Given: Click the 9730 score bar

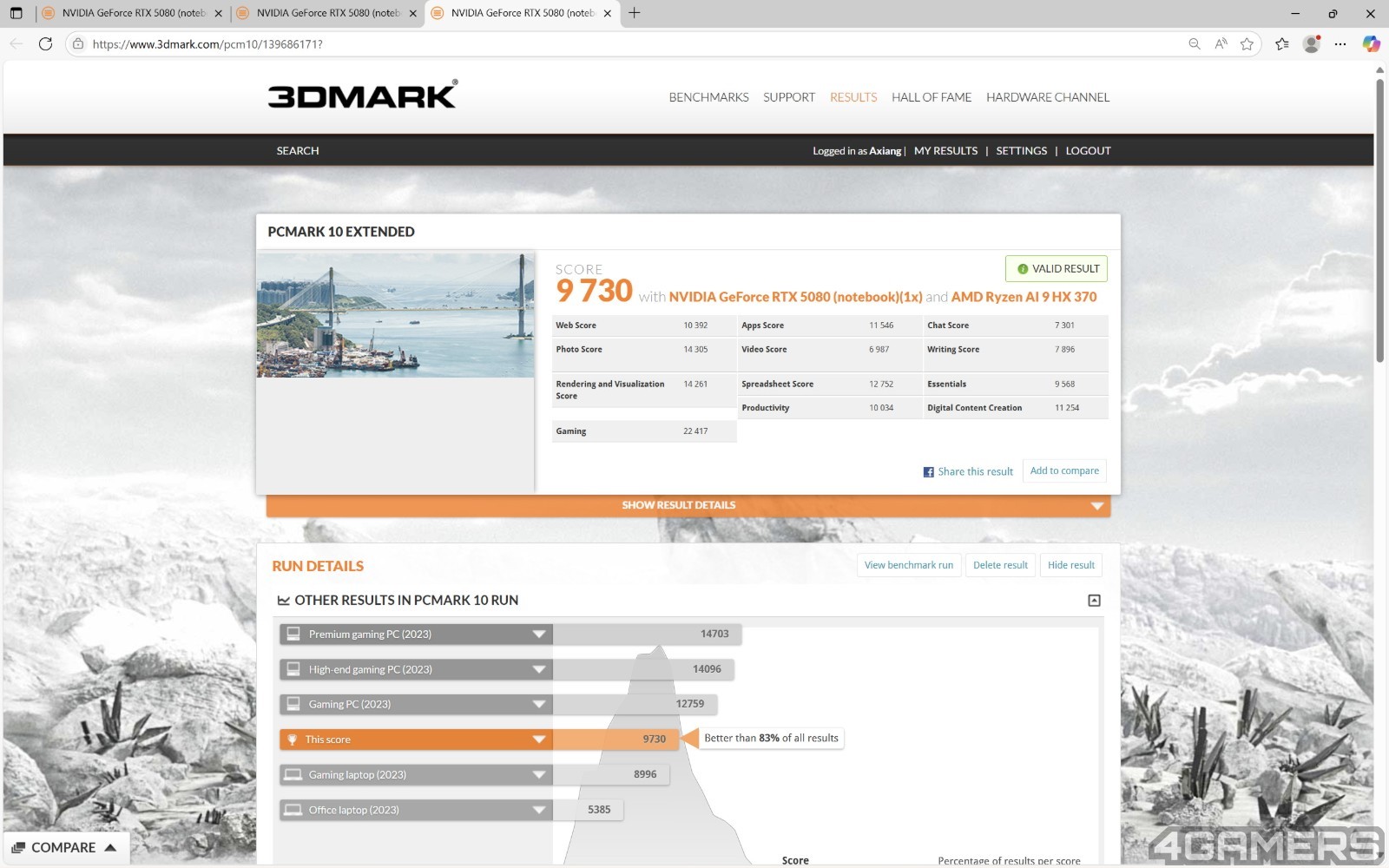Looking at the screenshot, I should tap(616, 740).
